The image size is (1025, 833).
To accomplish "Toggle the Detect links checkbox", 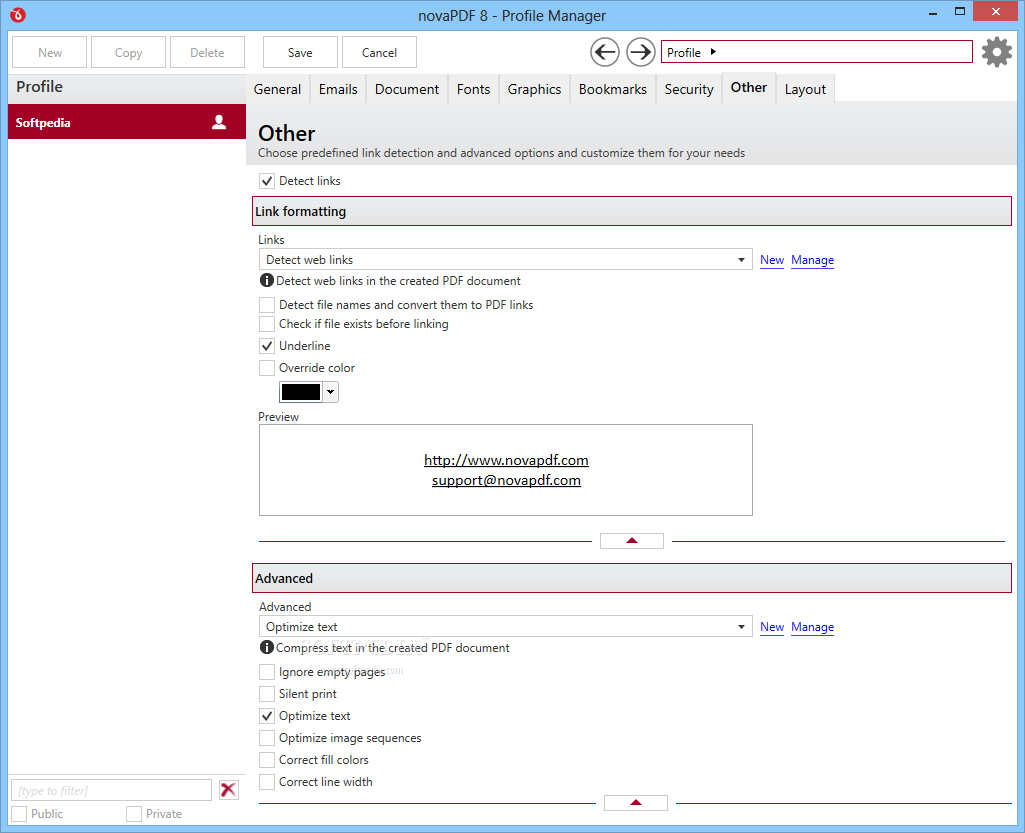I will (267, 181).
